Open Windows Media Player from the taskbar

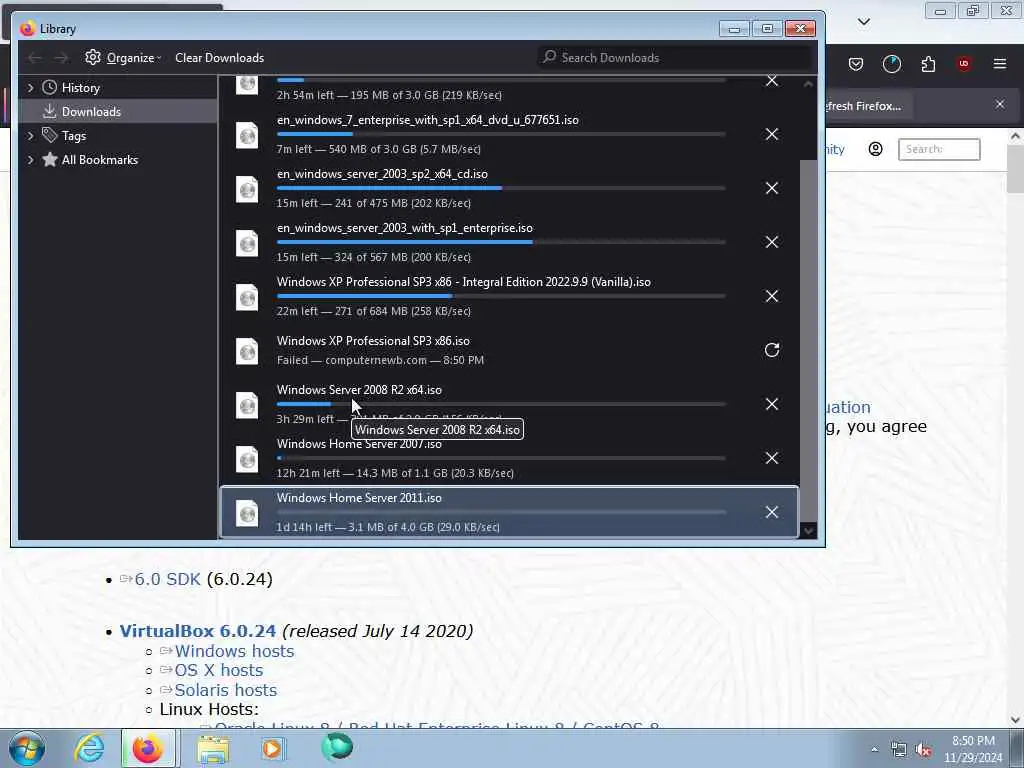(272, 748)
